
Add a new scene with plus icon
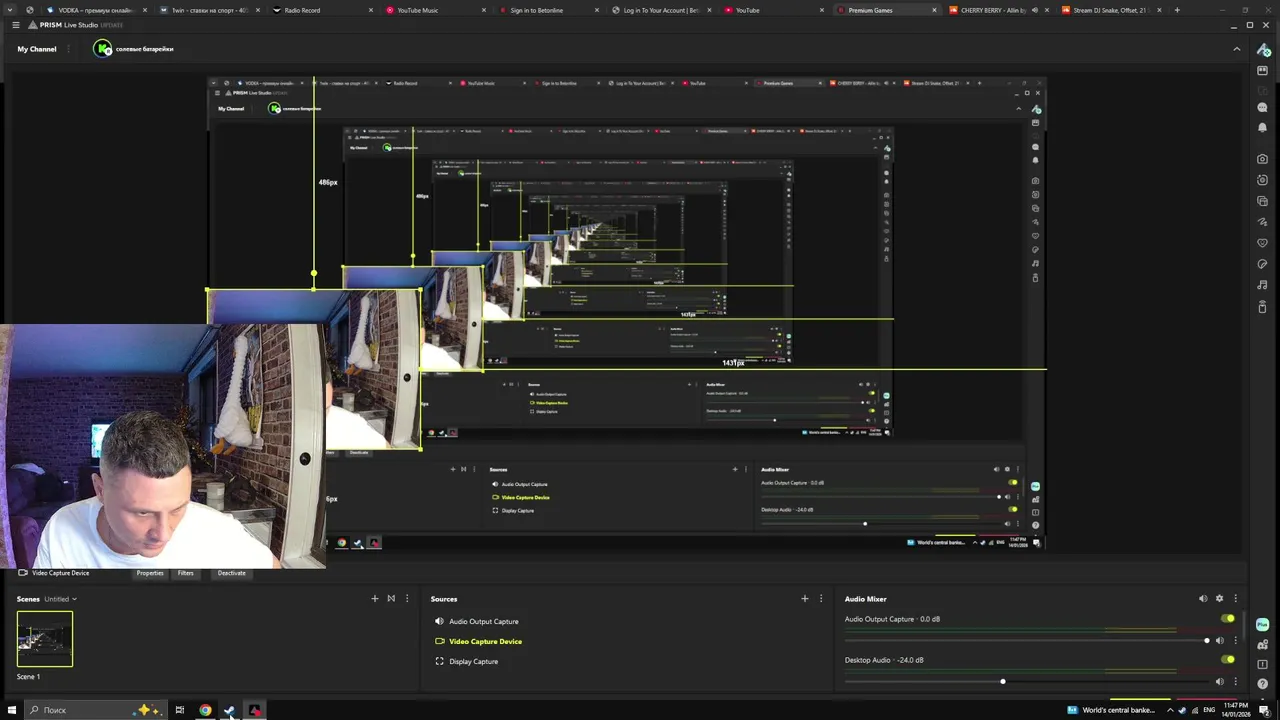375,598
